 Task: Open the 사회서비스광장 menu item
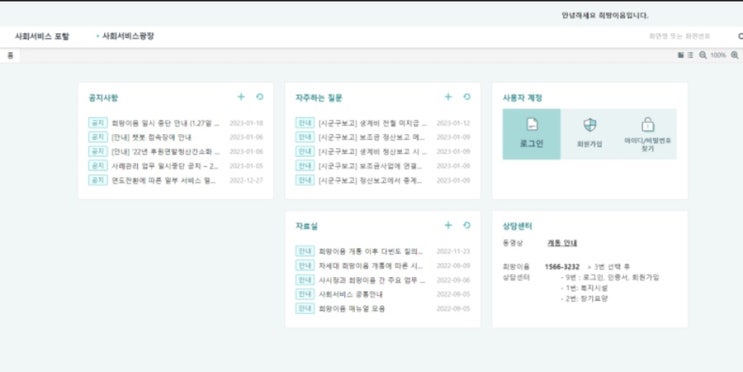click(128, 36)
